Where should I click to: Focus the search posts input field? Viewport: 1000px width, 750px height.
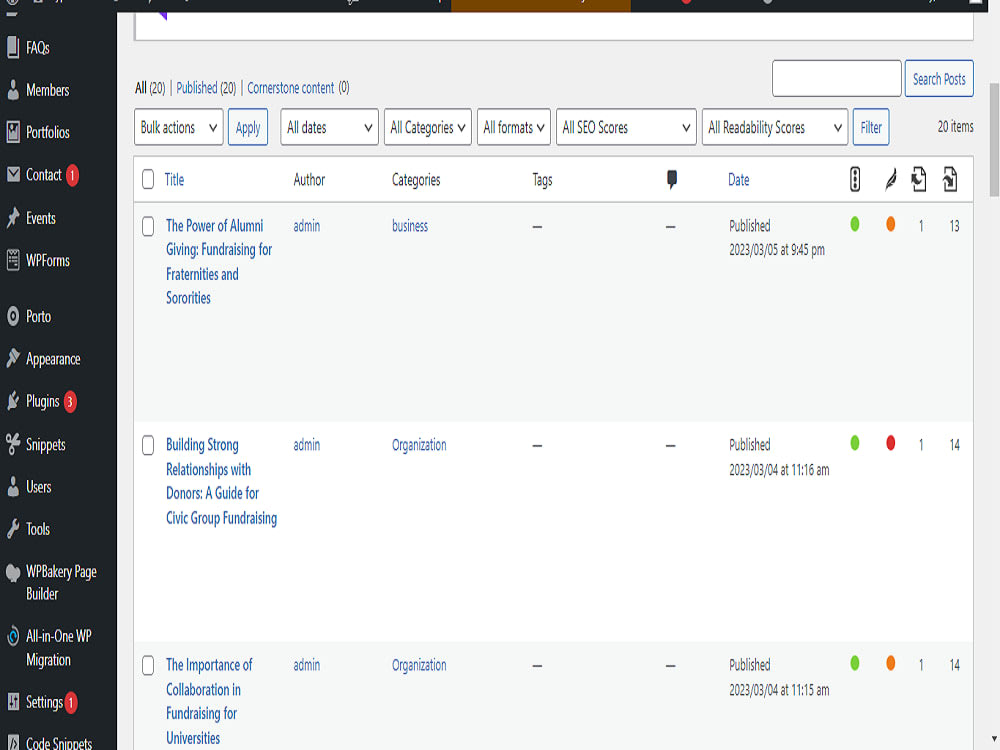click(836, 78)
